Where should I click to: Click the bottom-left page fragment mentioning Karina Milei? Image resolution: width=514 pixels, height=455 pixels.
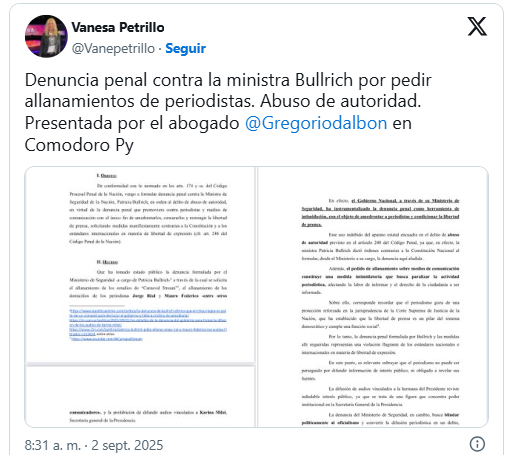(x=148, y=416)
